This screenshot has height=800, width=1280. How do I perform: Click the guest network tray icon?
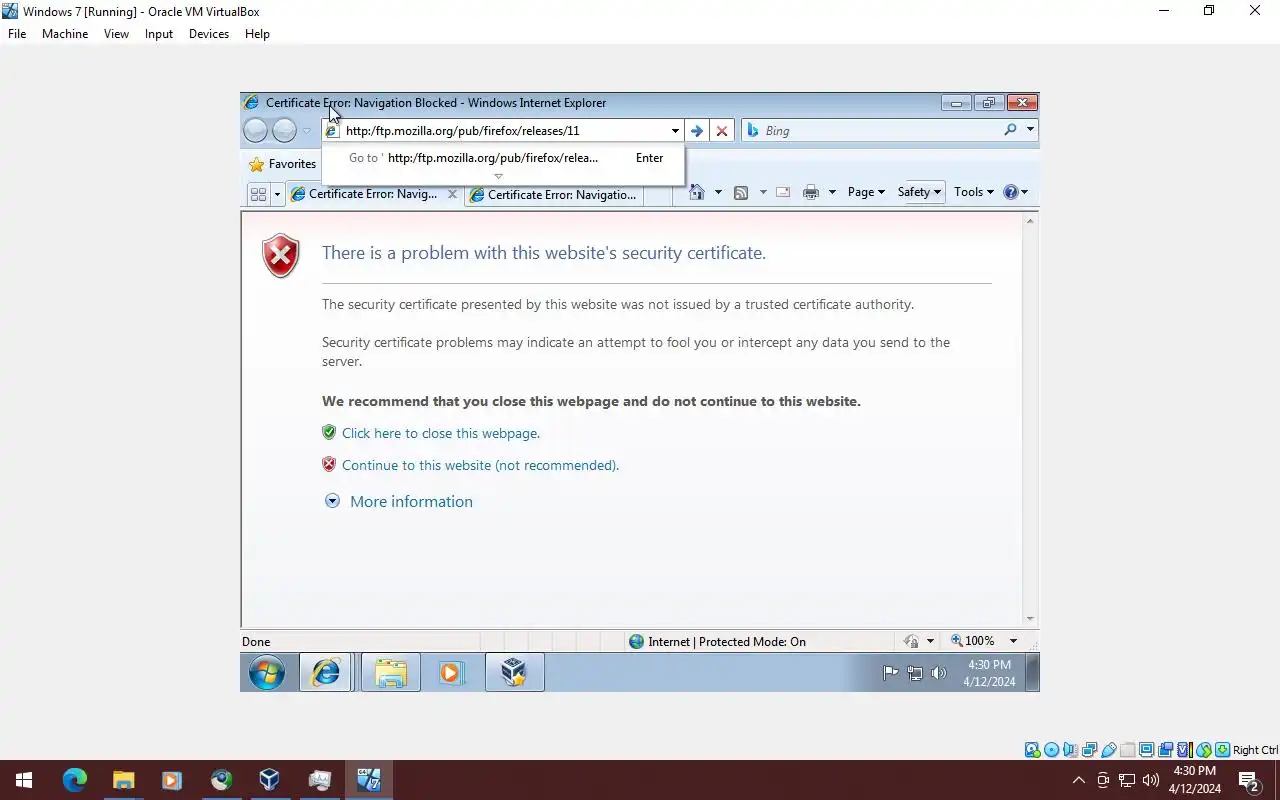(914, 673)
